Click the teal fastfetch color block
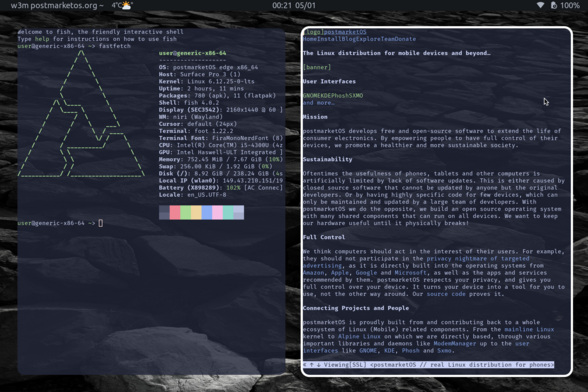 pyautogui.click(x=228, y=212)
